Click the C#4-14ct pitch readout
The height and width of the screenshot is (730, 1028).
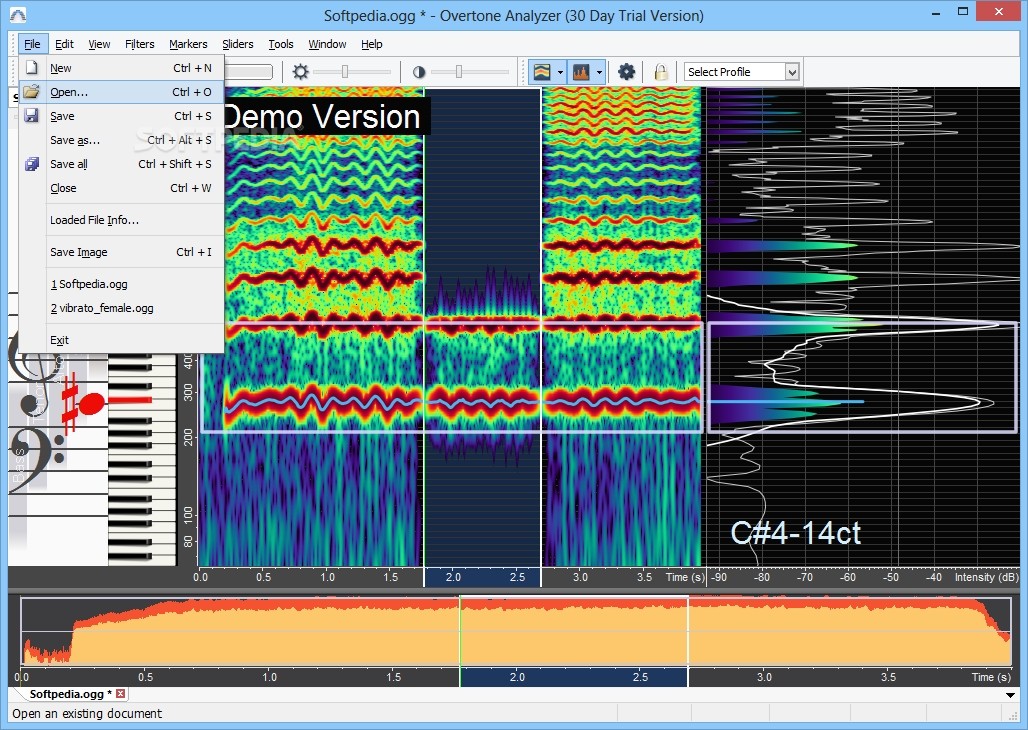pos(795,533)
